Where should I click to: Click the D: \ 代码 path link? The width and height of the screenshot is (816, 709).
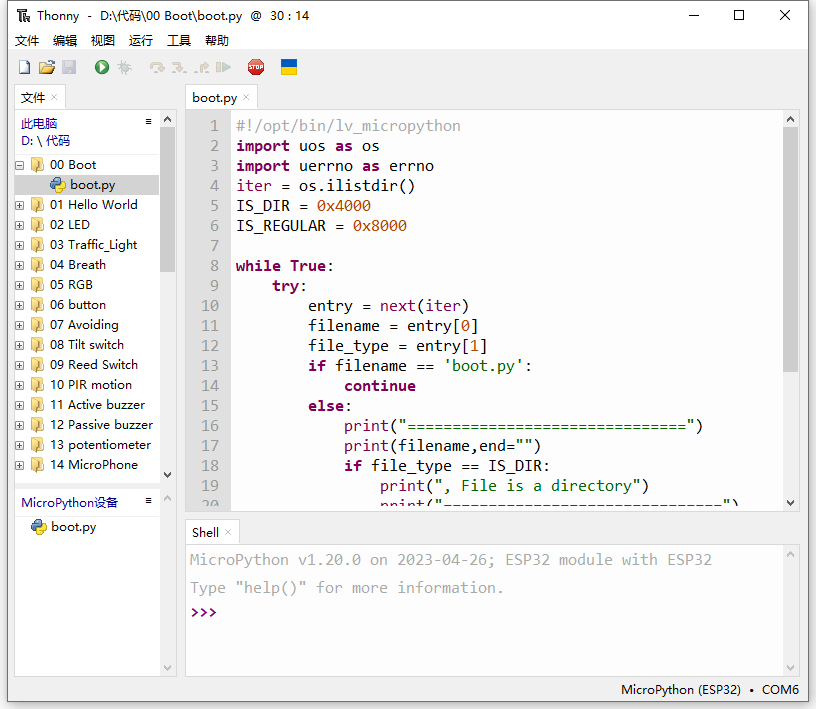pyautogui.click(x=45, y=141)
